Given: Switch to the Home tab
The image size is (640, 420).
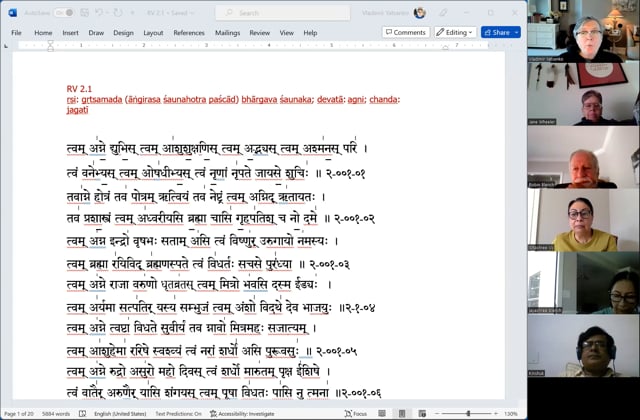Looking at the screenshot, I should pos(43,33).
